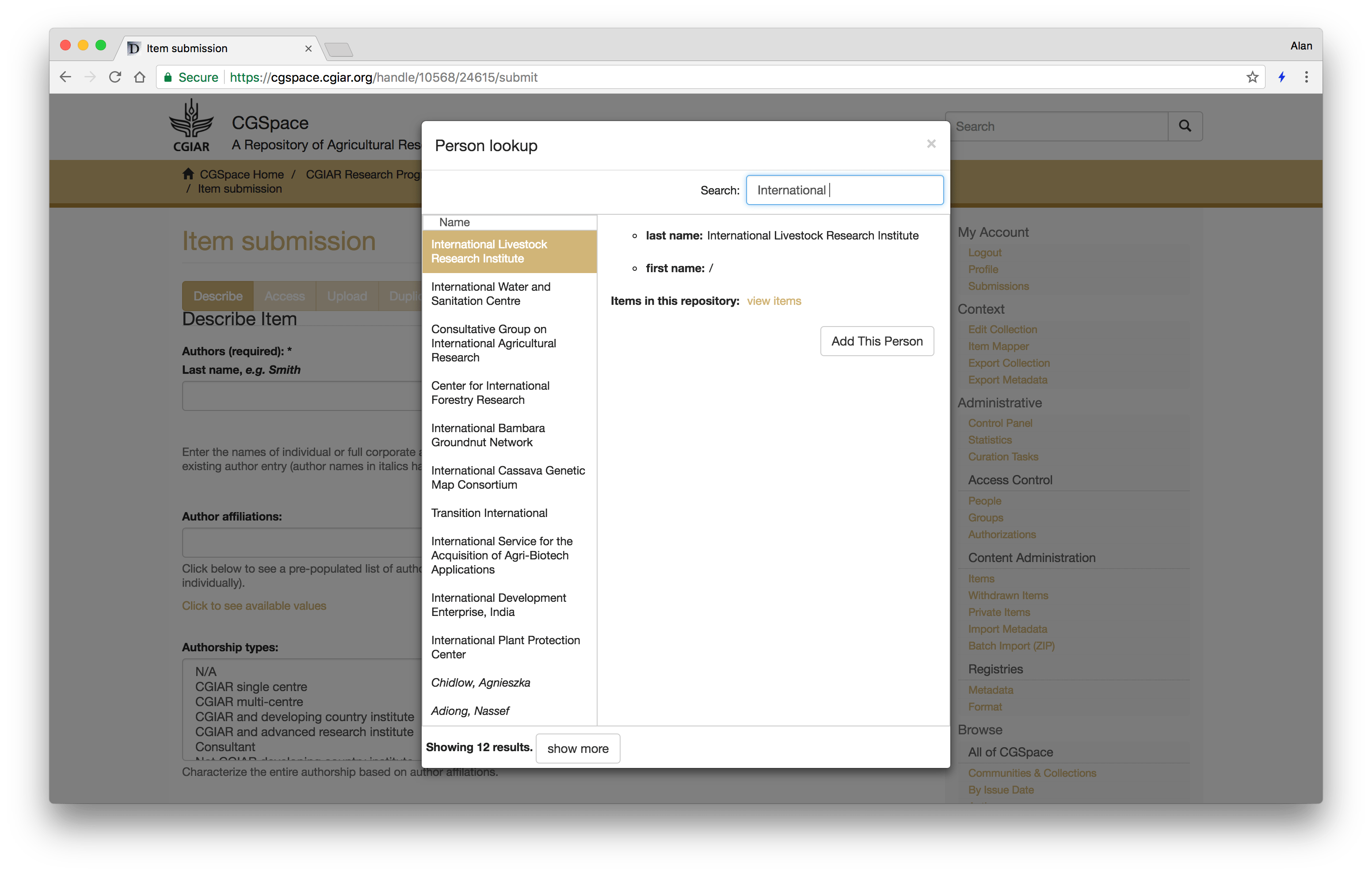
Task: Select International Development Enterprise, India
Action: point(509,604)
